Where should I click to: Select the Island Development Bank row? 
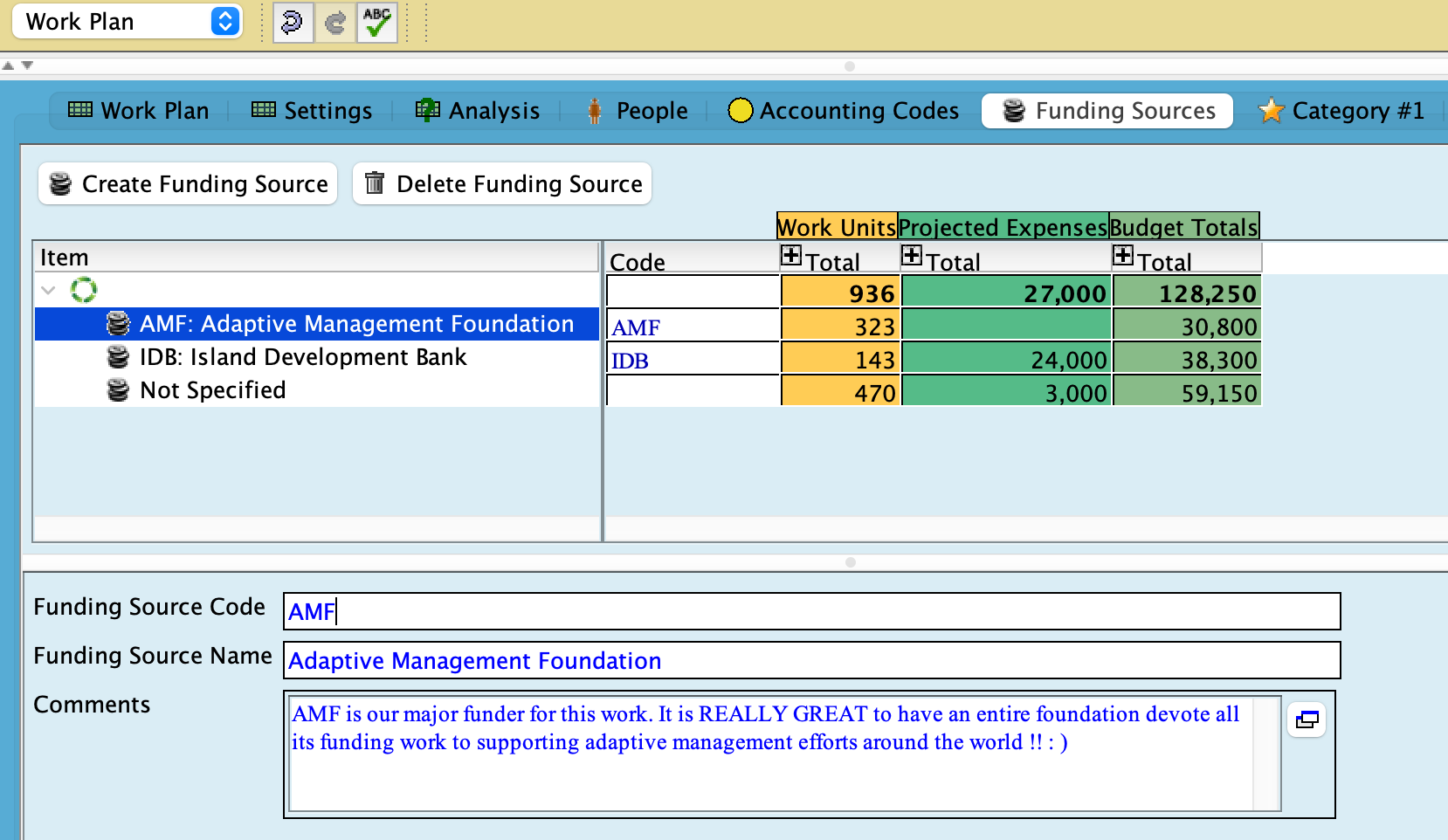point(302,357)
